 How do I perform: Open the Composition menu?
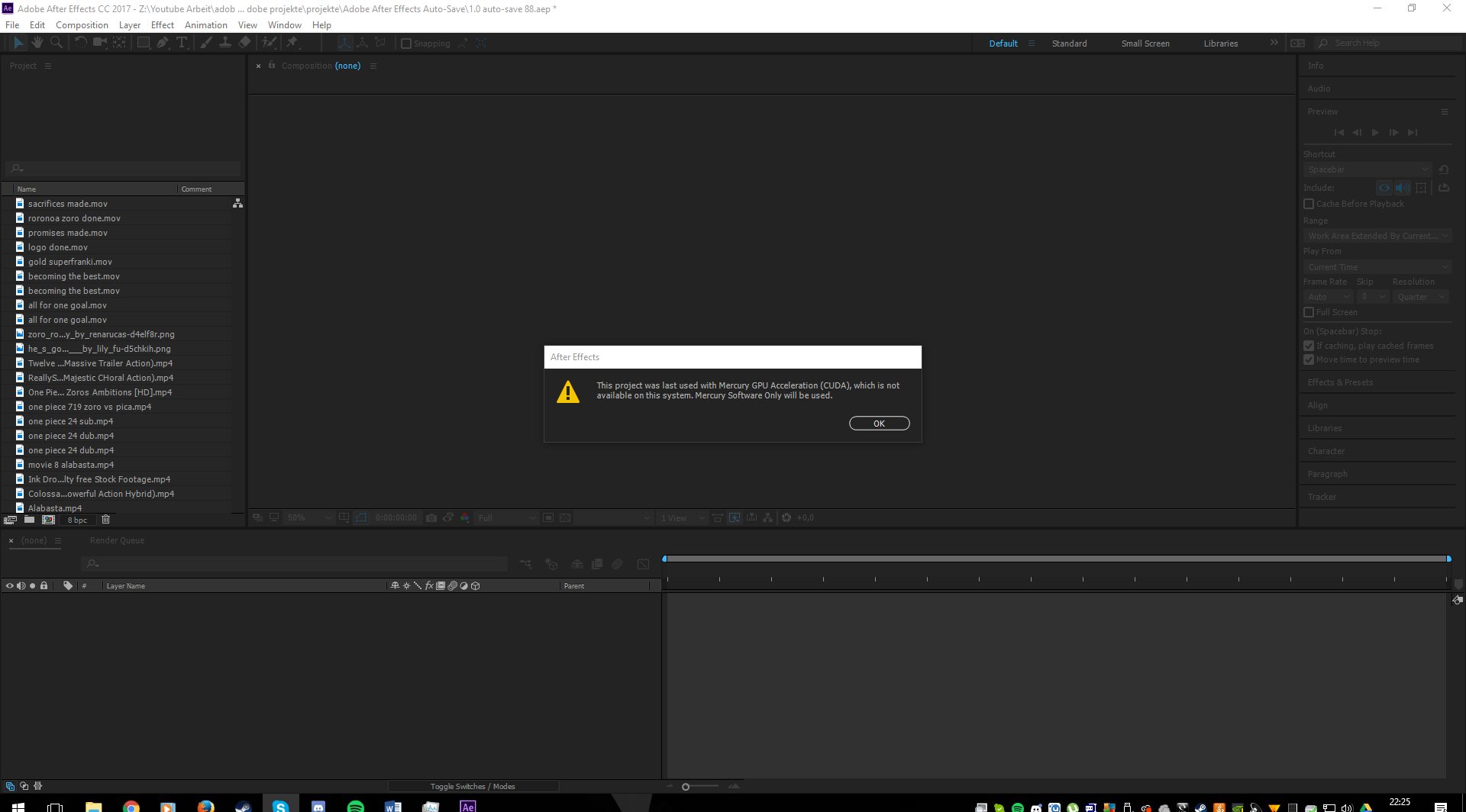(x=82, y=25)
